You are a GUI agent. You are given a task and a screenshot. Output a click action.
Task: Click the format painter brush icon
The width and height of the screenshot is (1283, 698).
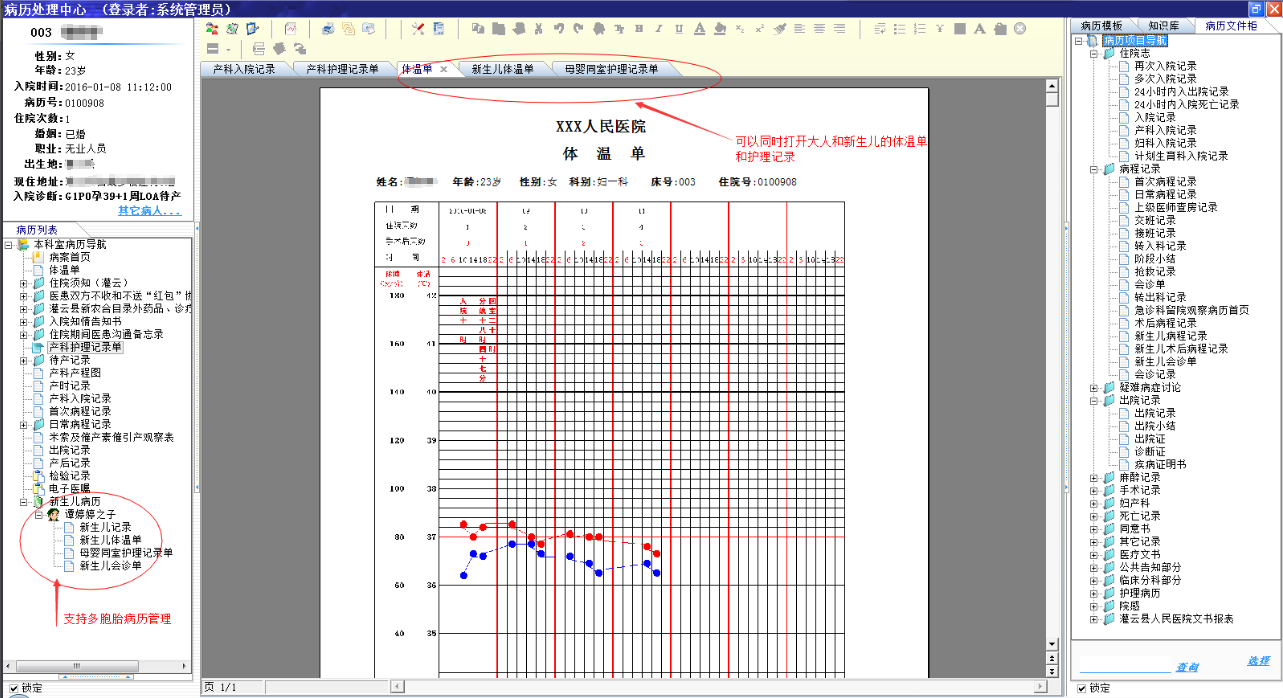coord(779,28)
